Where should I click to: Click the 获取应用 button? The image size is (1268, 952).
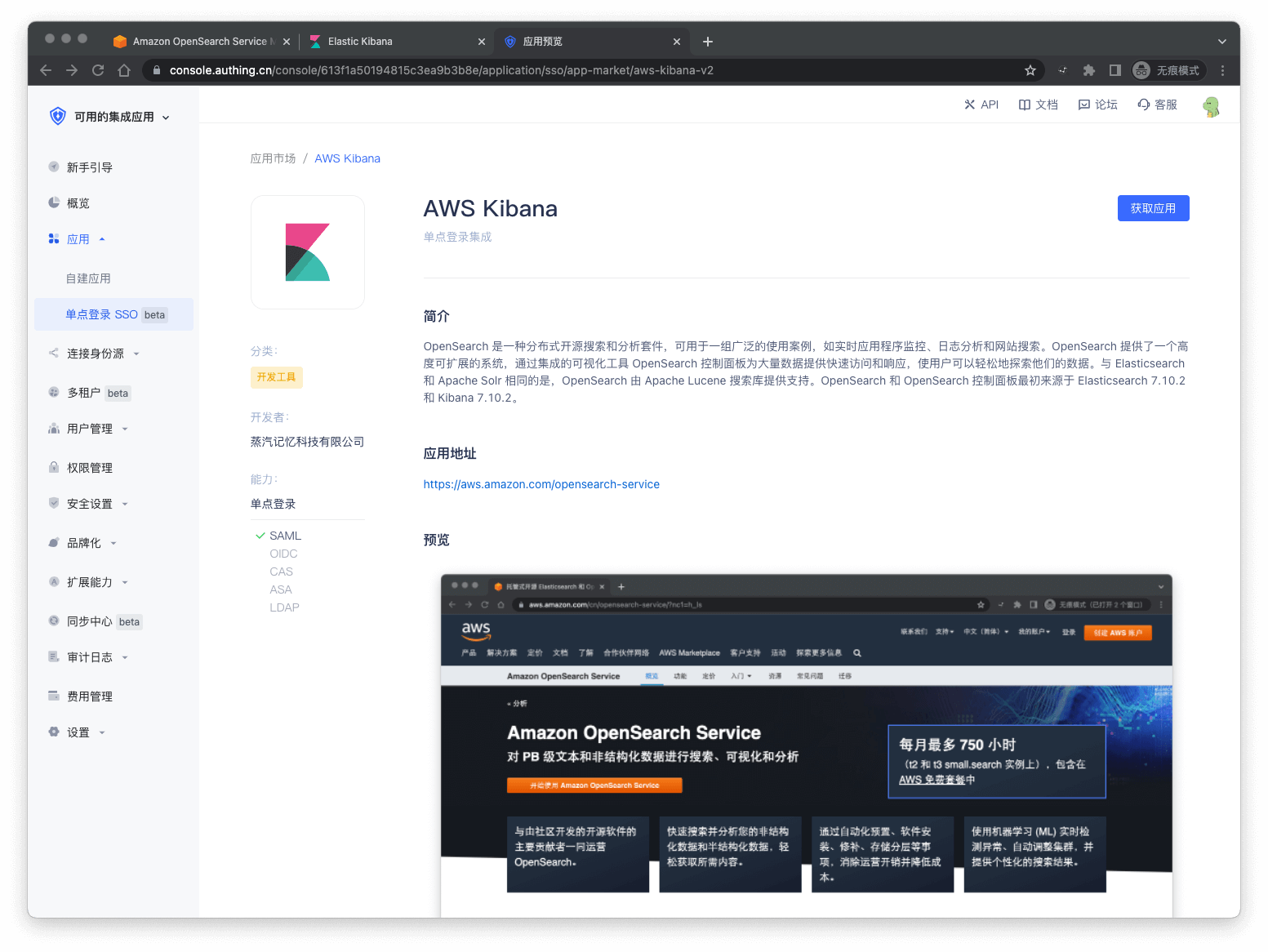[1153, 208]
